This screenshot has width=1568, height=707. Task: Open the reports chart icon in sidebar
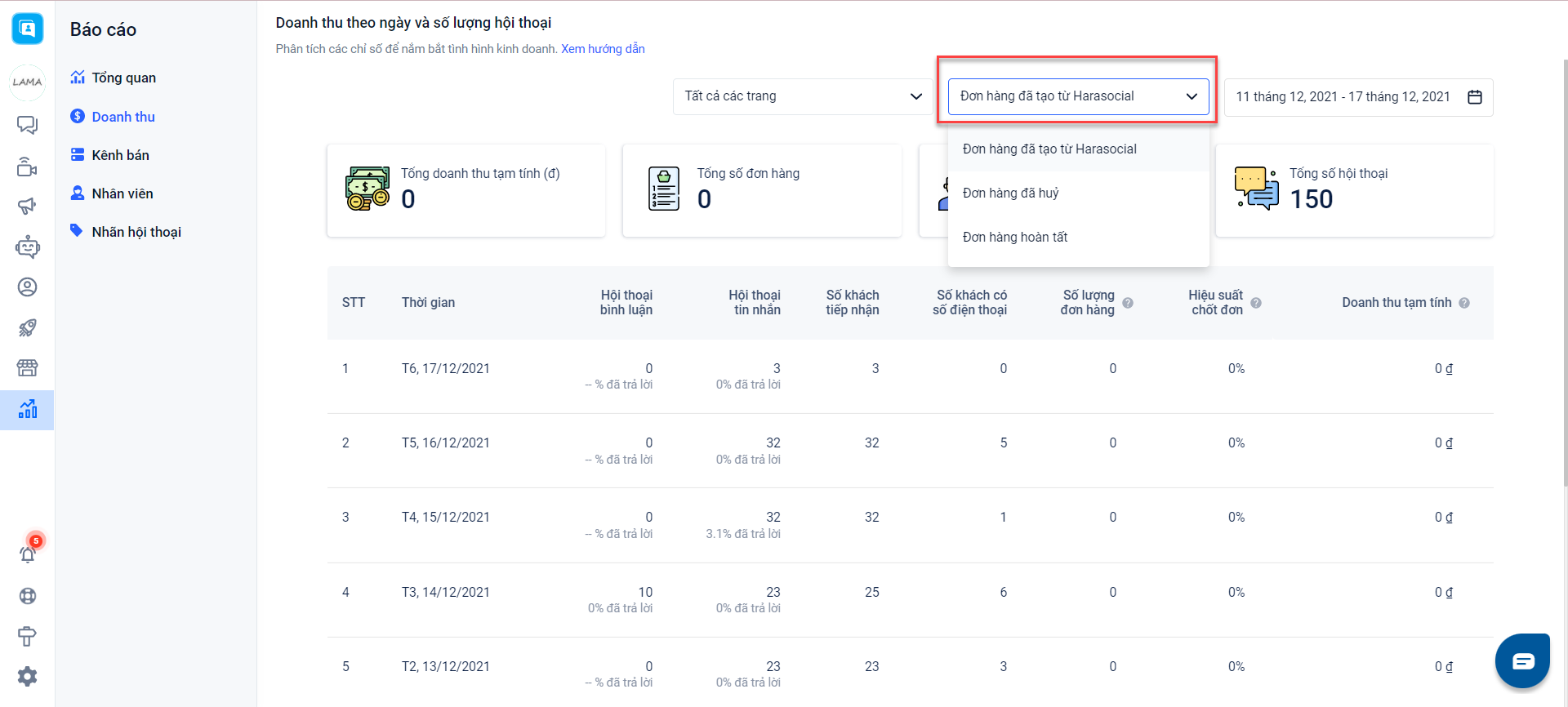click(x=27, y=409)
